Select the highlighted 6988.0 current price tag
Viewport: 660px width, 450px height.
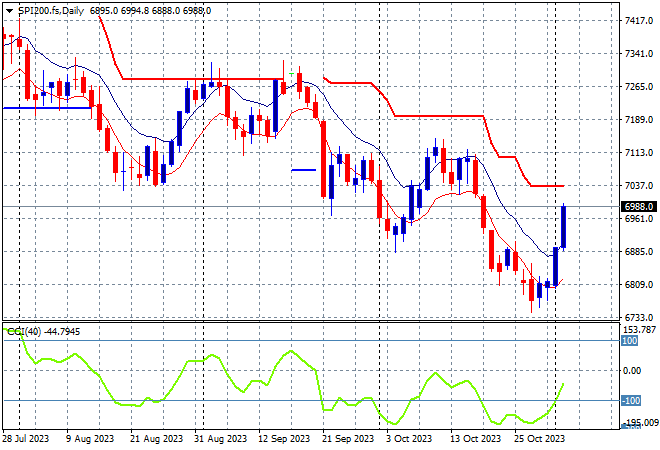pyautogui.click(x=639, y=207)
